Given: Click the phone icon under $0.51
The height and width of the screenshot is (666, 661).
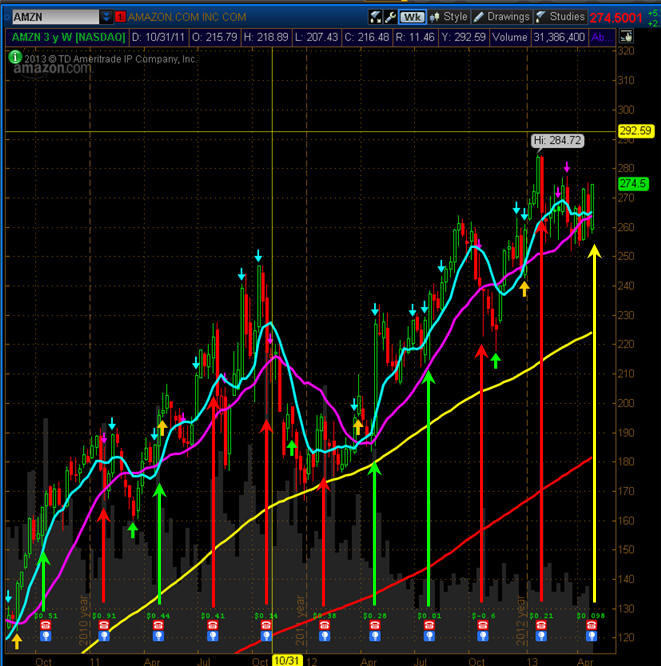Looking at the screenshot, I should (x=45, y=625).
